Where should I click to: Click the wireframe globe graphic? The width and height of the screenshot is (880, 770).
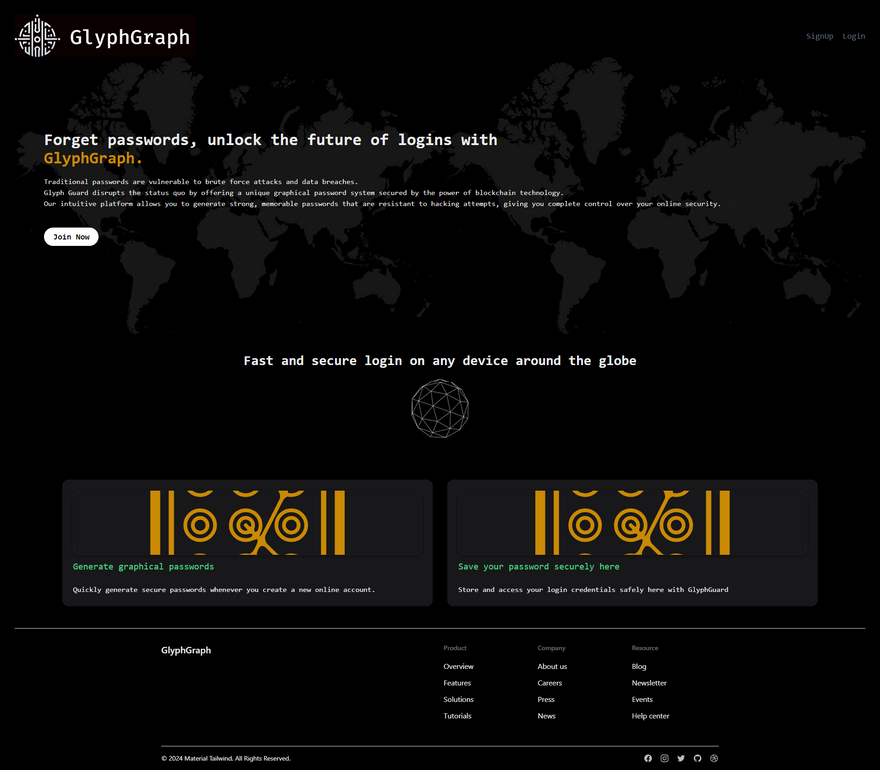pyautogui.click(x=440, y=408)
